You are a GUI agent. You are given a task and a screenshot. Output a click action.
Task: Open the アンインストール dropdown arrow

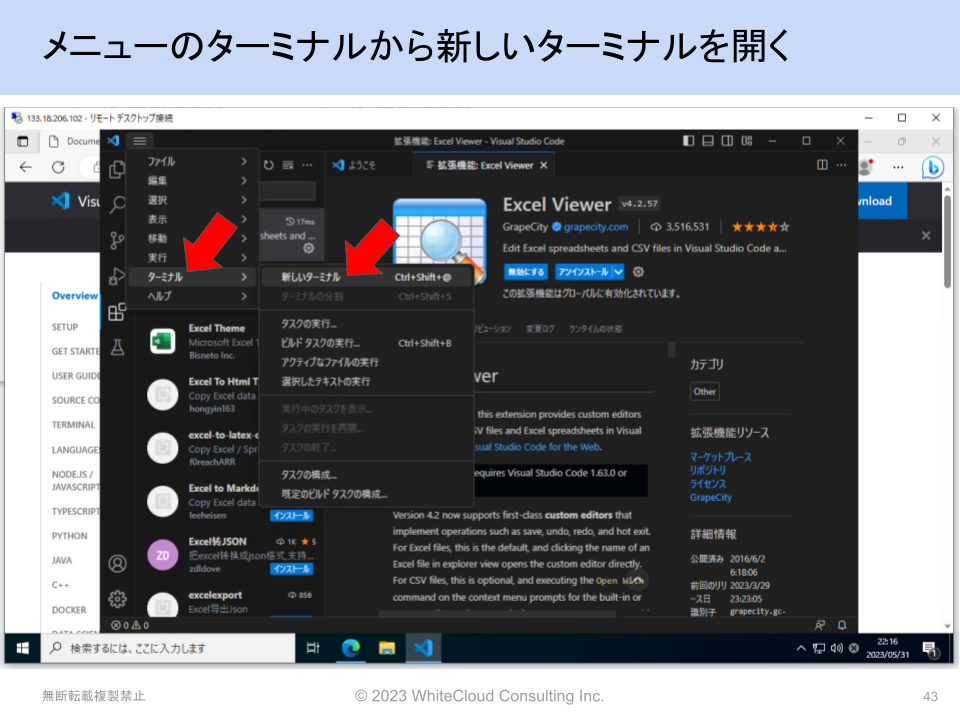coord(618,272)
